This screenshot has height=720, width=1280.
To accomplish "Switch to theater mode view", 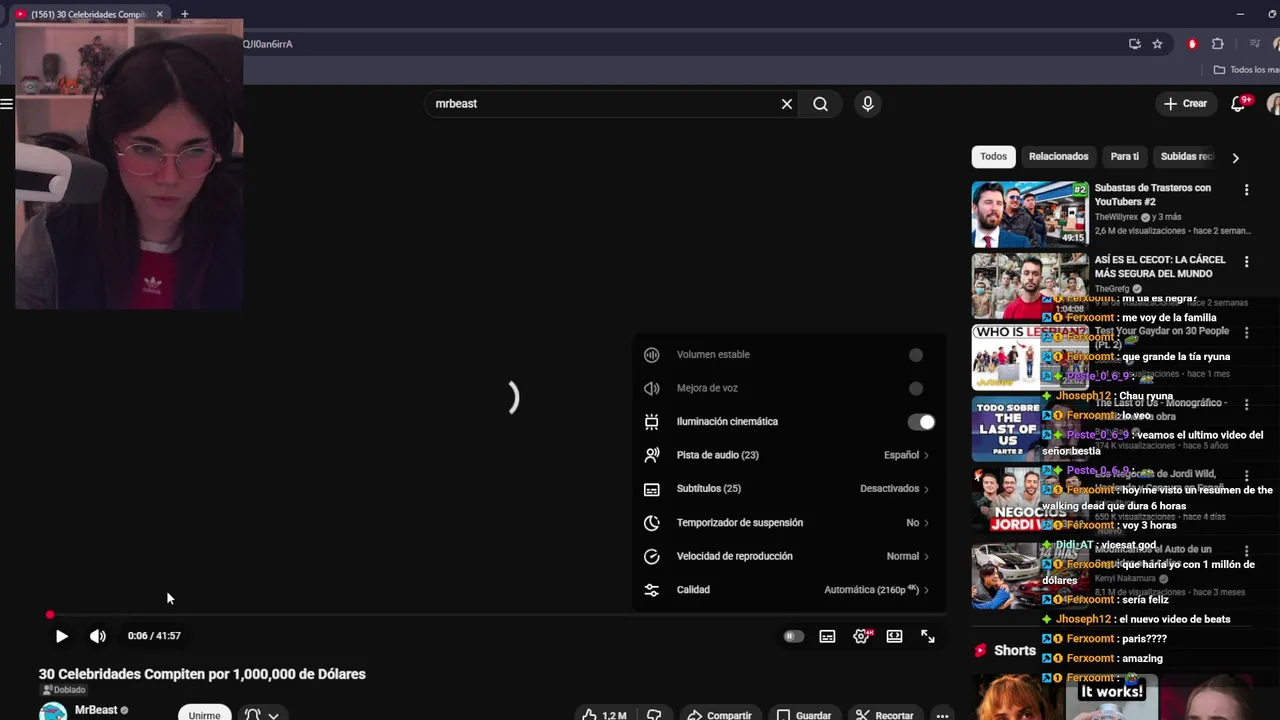I will 894,636.
